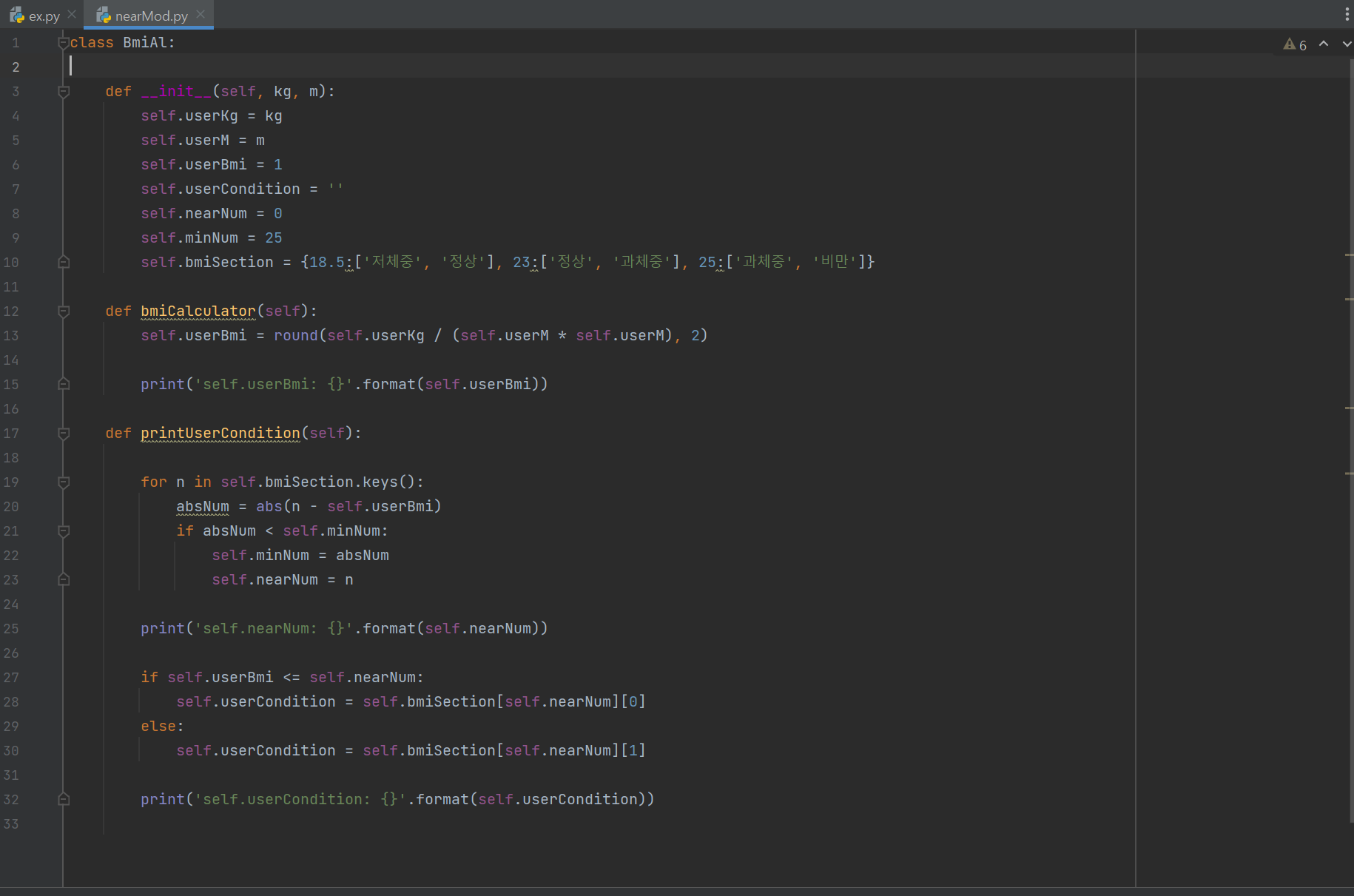This screenshot has height=896, width=1354.
Task: Collapse the if absNum block fold marker
Action: 64,531
